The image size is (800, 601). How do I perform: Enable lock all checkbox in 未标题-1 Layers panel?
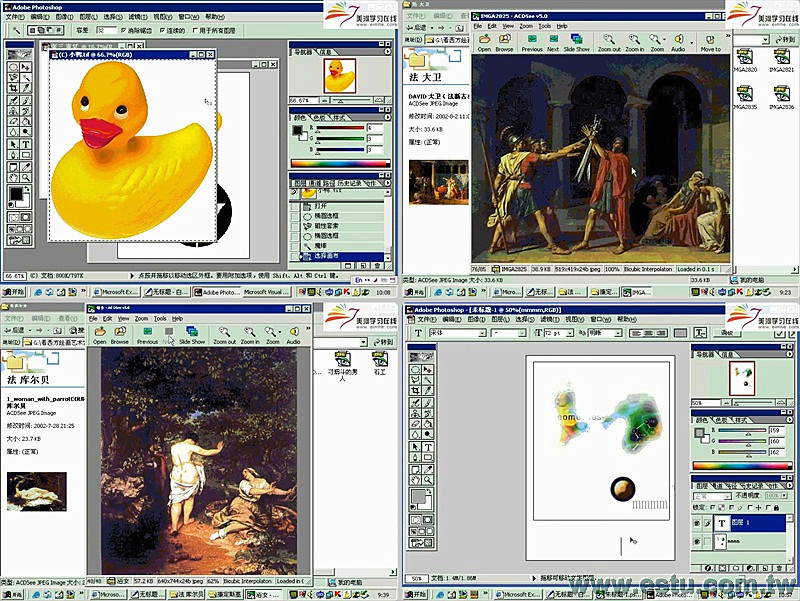(x=768, y=508)
